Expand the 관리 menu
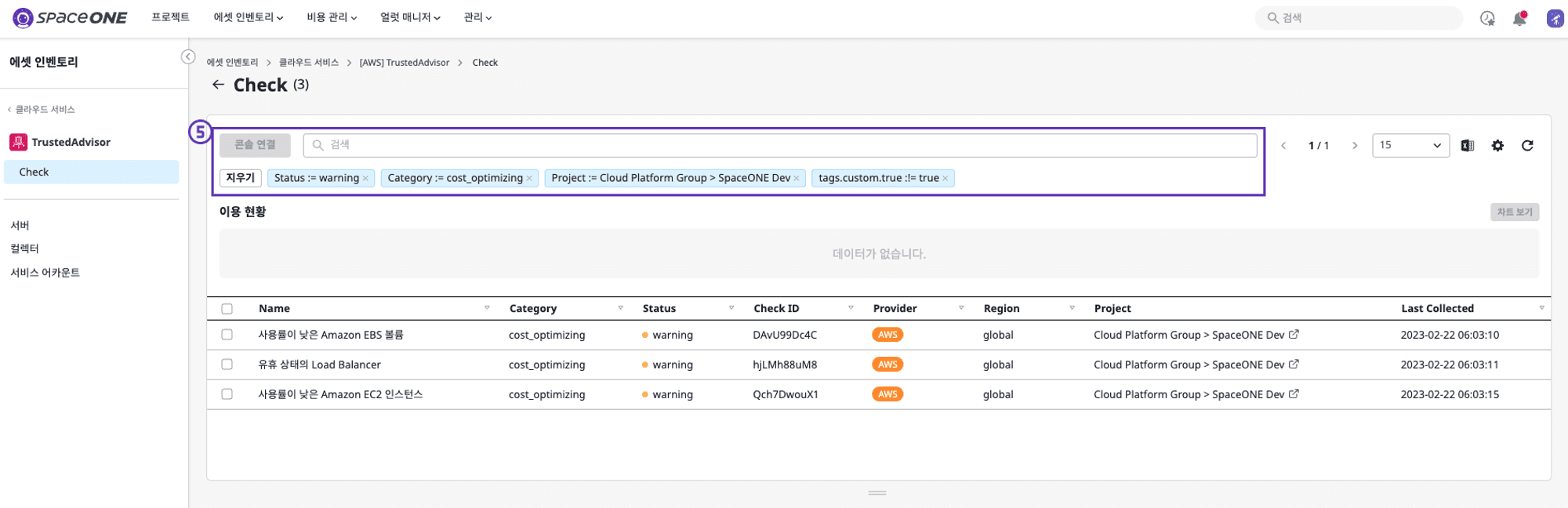The height and width of the screenshot is (508, 1568). tap(477, 17)
